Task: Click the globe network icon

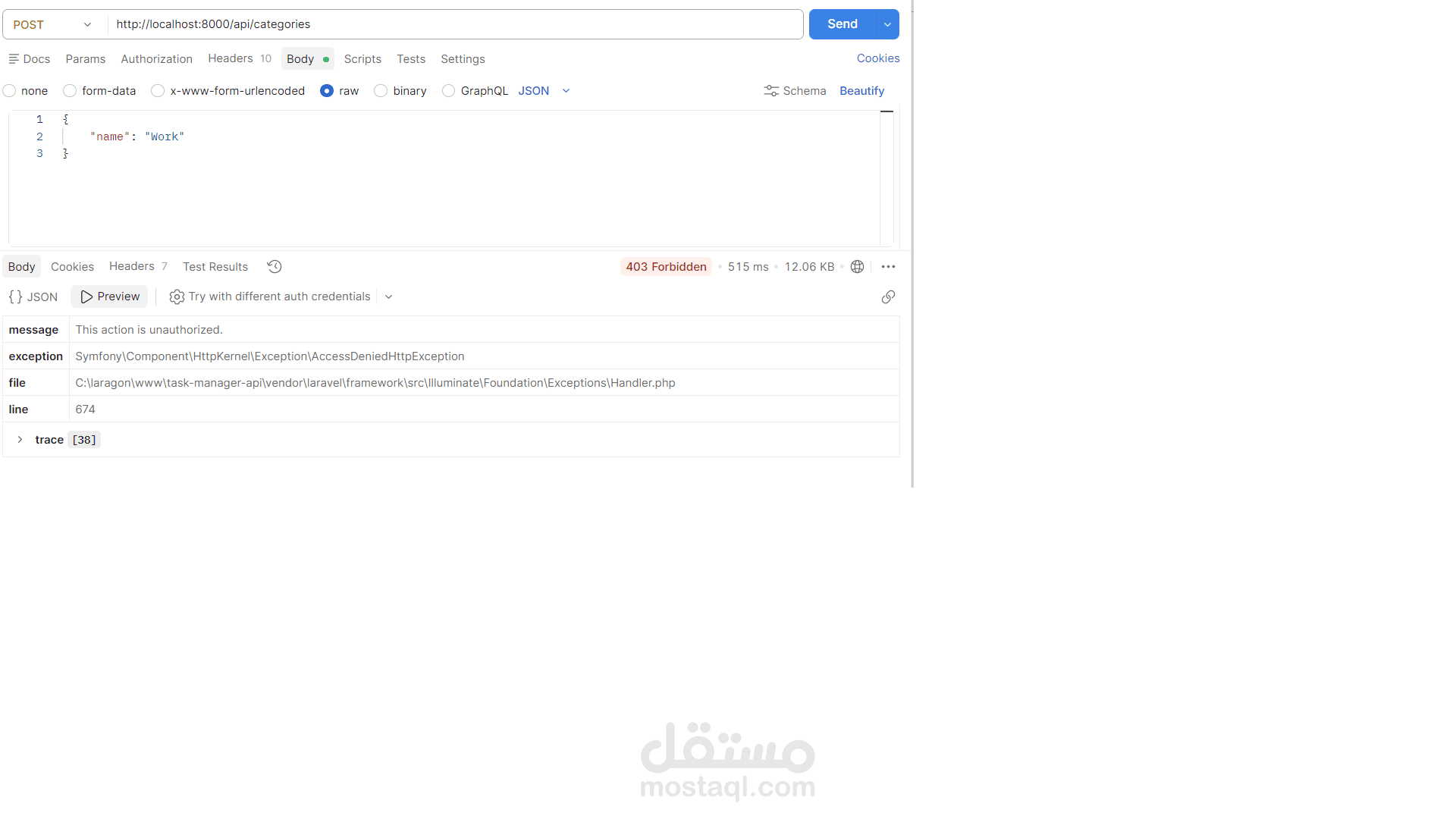Action: (857, 266)
